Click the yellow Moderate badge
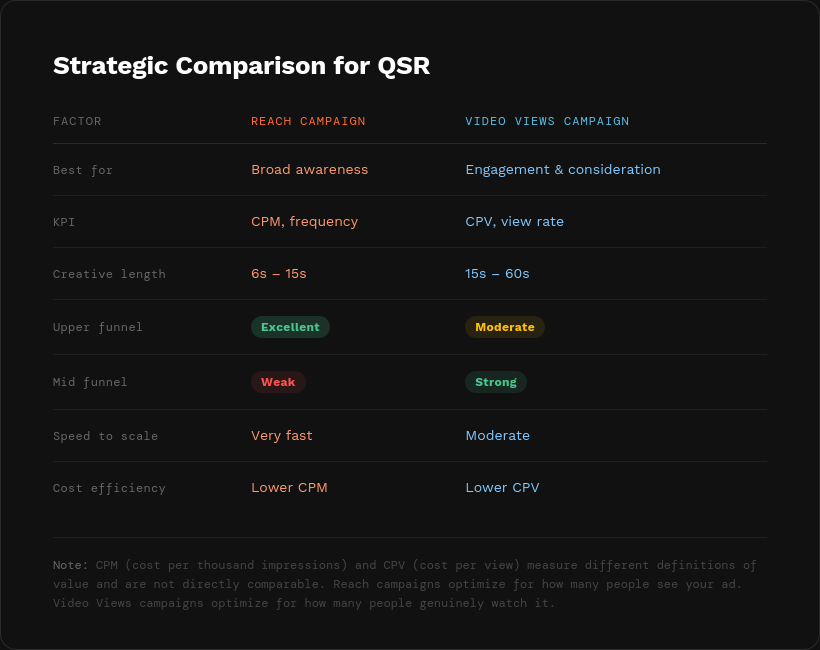Image resolution: width=820 pixels, height=650 pixels. 505,327
